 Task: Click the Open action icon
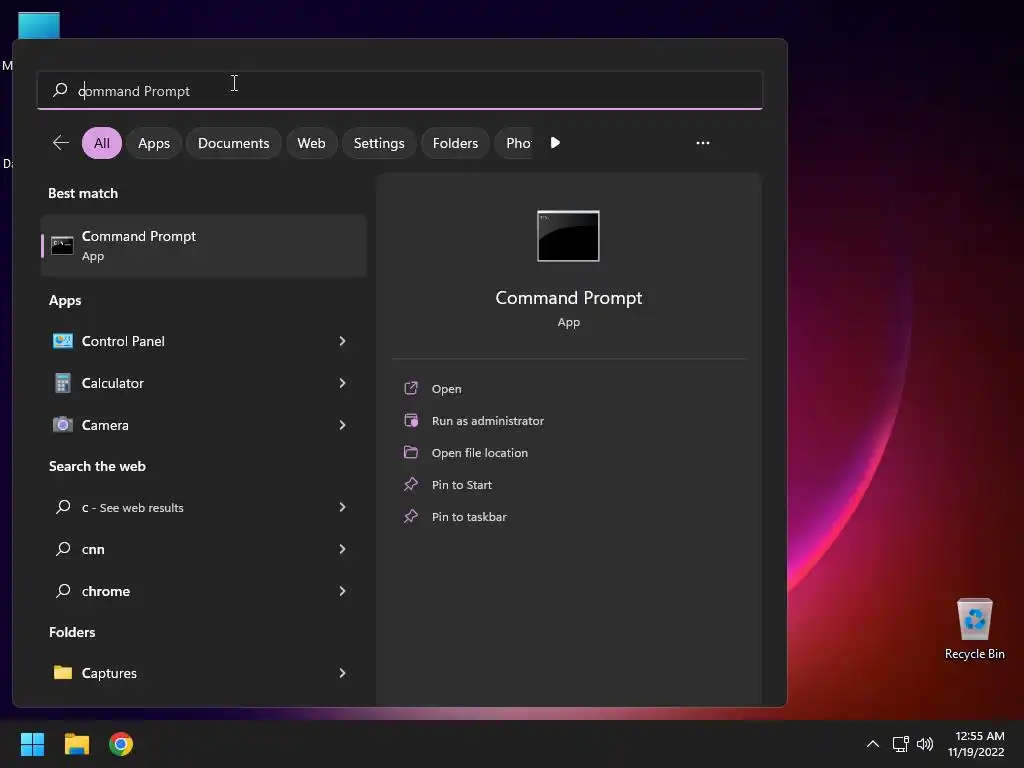[411, 388]
